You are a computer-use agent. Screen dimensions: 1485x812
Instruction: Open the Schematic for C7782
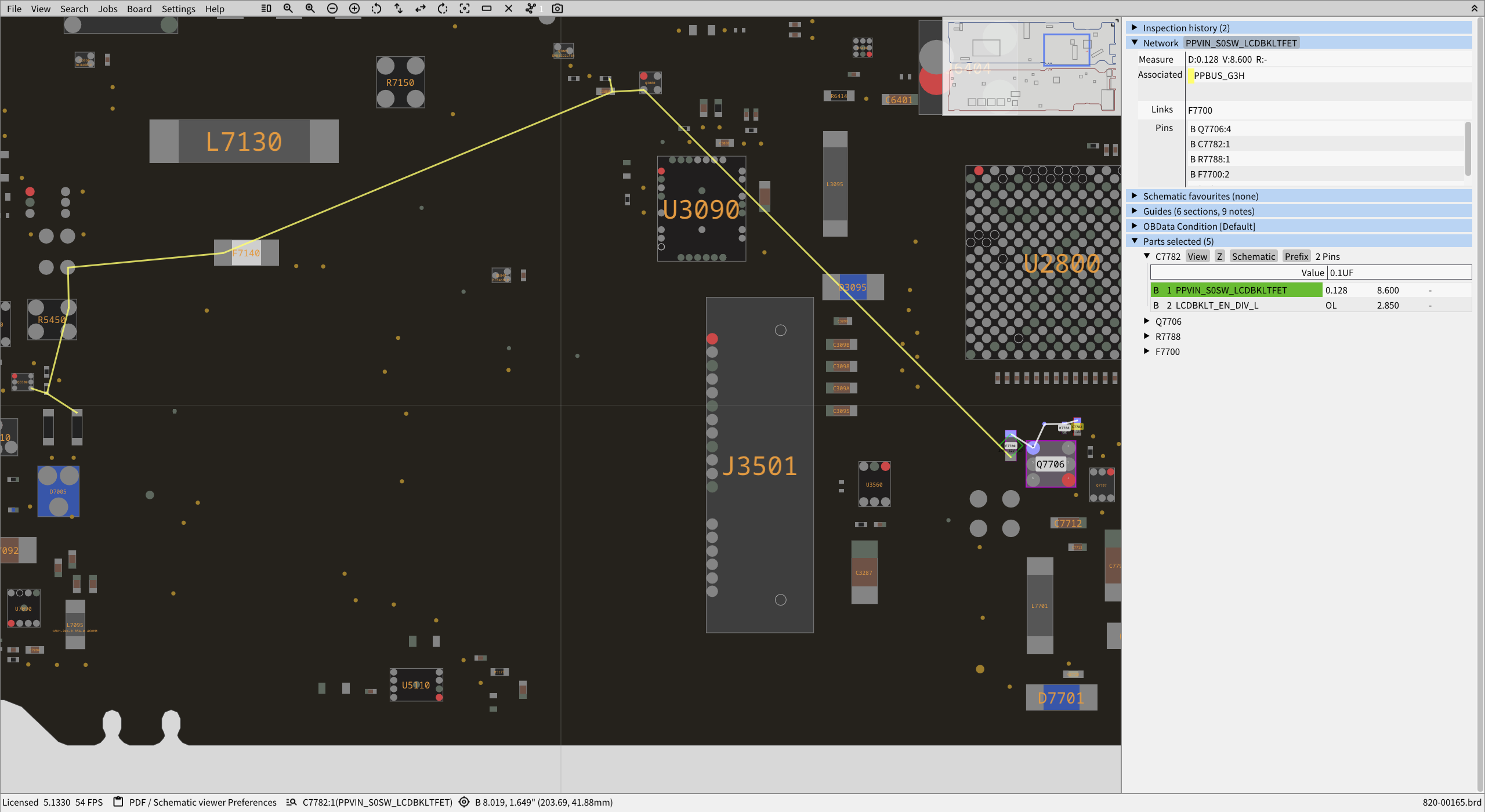(1254, 256)
